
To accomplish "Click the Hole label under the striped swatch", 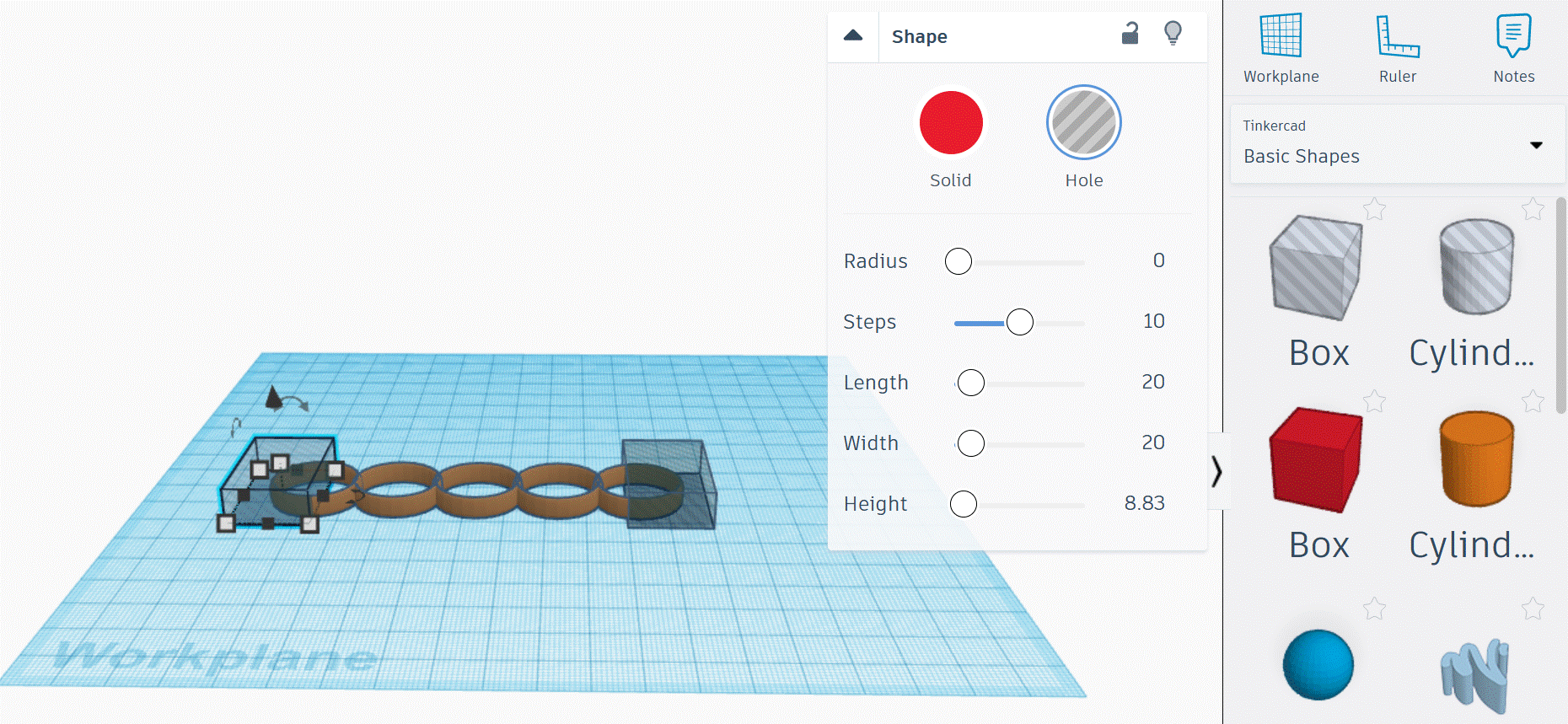I will coord(1084,180).
